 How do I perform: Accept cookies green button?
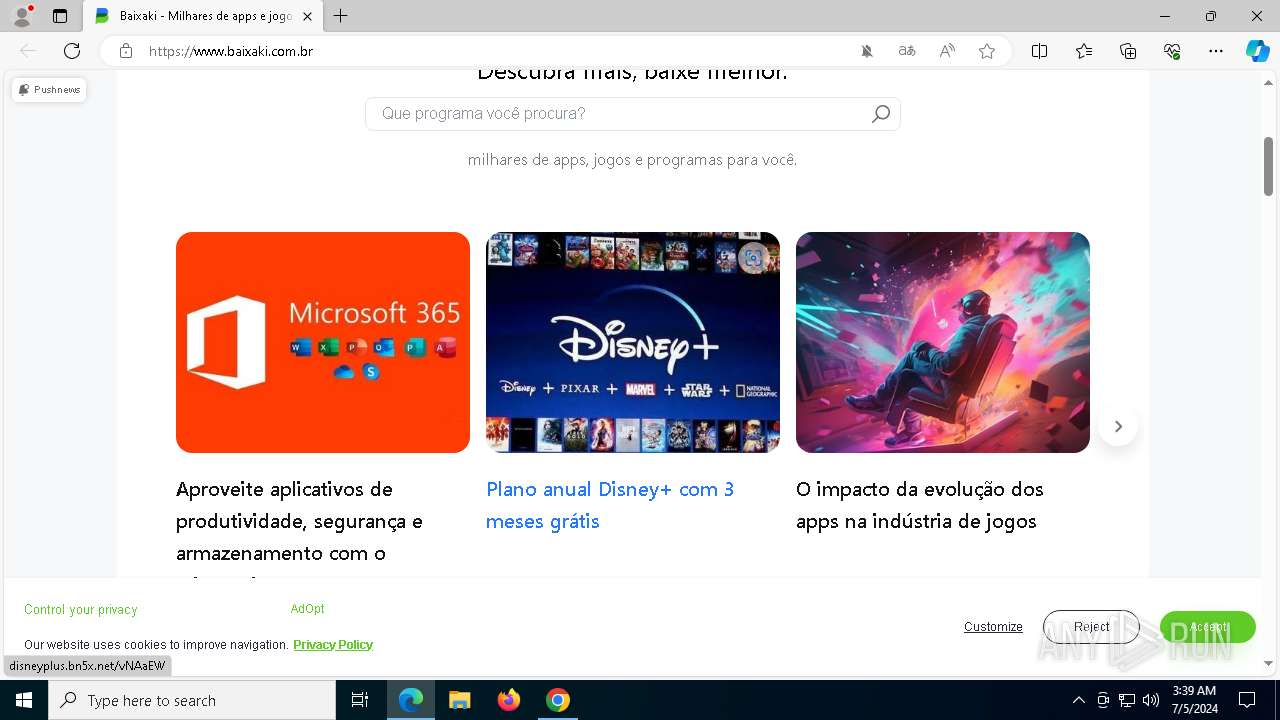1208,627
